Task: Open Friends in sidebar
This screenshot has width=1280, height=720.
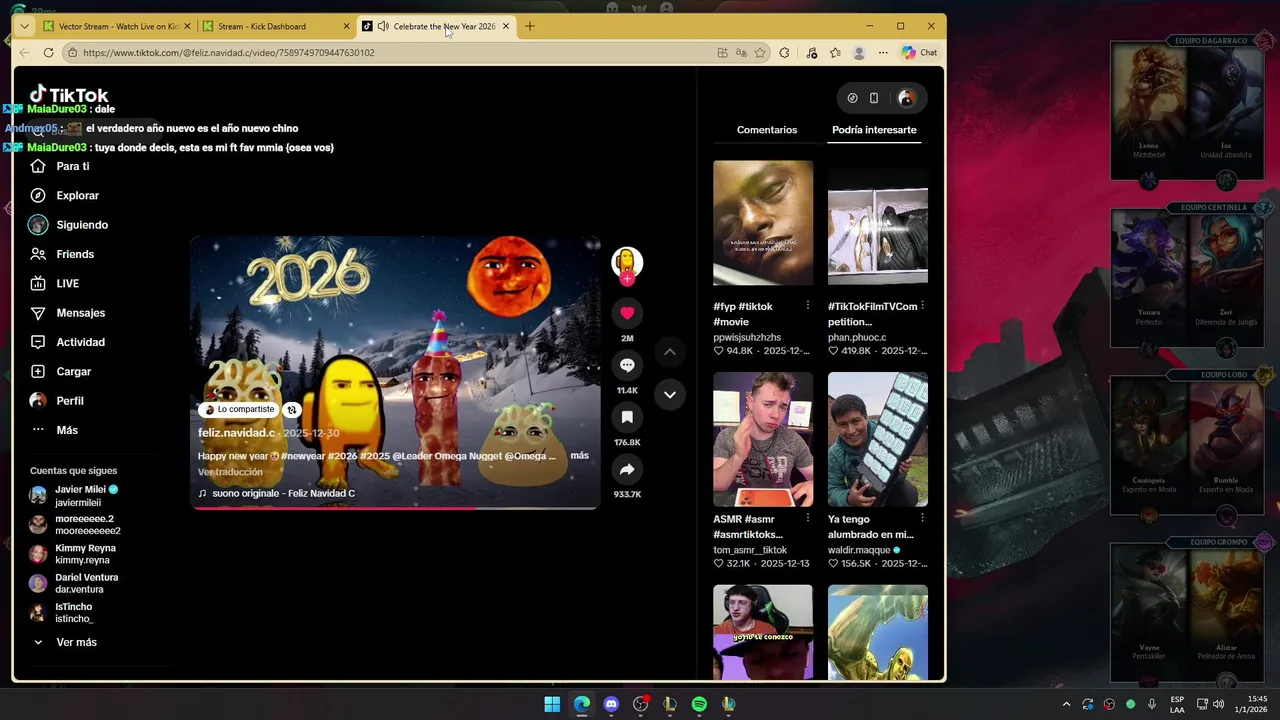Action: point(62,254)
